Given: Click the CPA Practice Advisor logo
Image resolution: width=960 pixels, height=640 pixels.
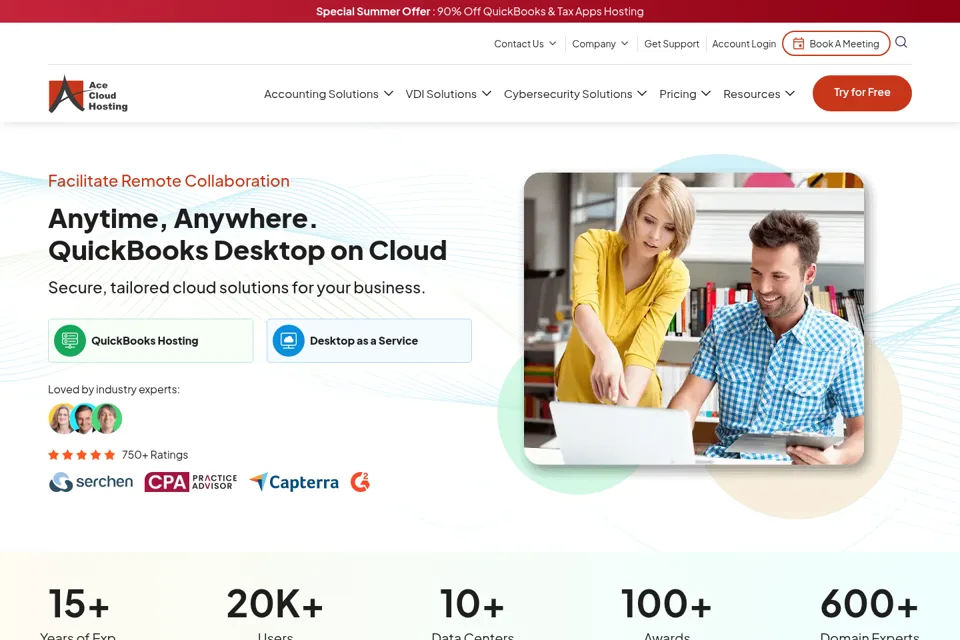Looking at the screenshot, I should coord(191,482).
